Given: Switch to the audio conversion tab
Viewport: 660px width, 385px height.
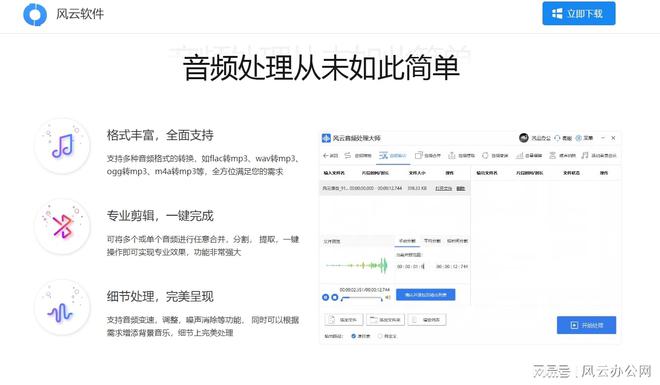Looking at the screenshot, I should point(358,156).
